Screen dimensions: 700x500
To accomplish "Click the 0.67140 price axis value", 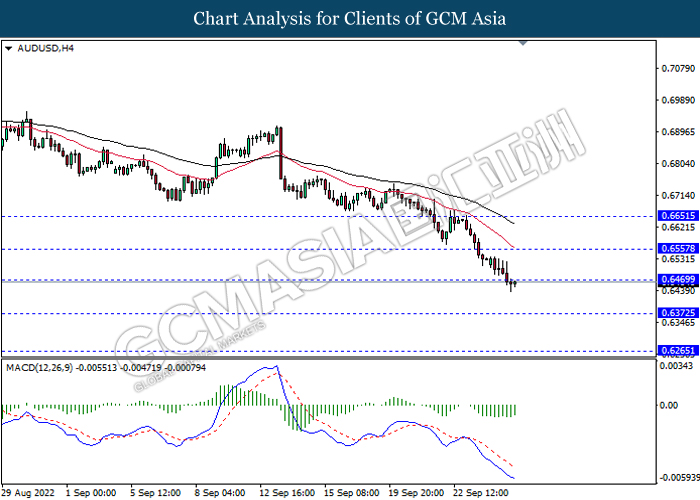I will click(678, 196).
